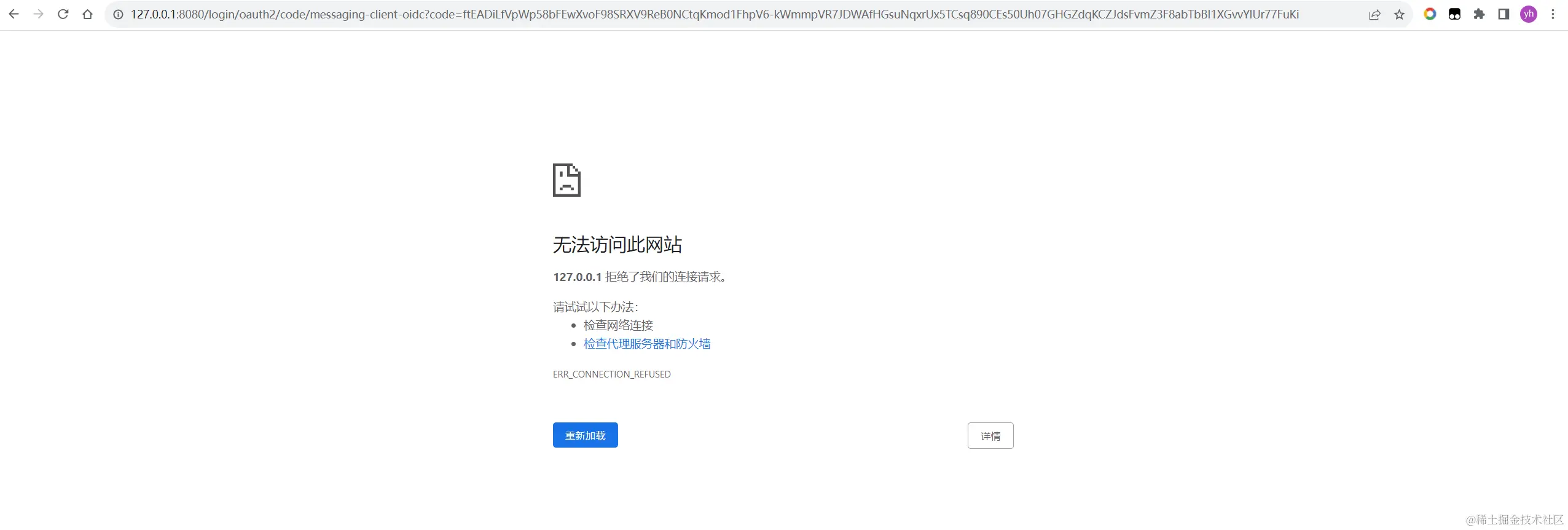Click the 详情 button
The height and width of the screenshot is (530, 1568).
(990, 436)
